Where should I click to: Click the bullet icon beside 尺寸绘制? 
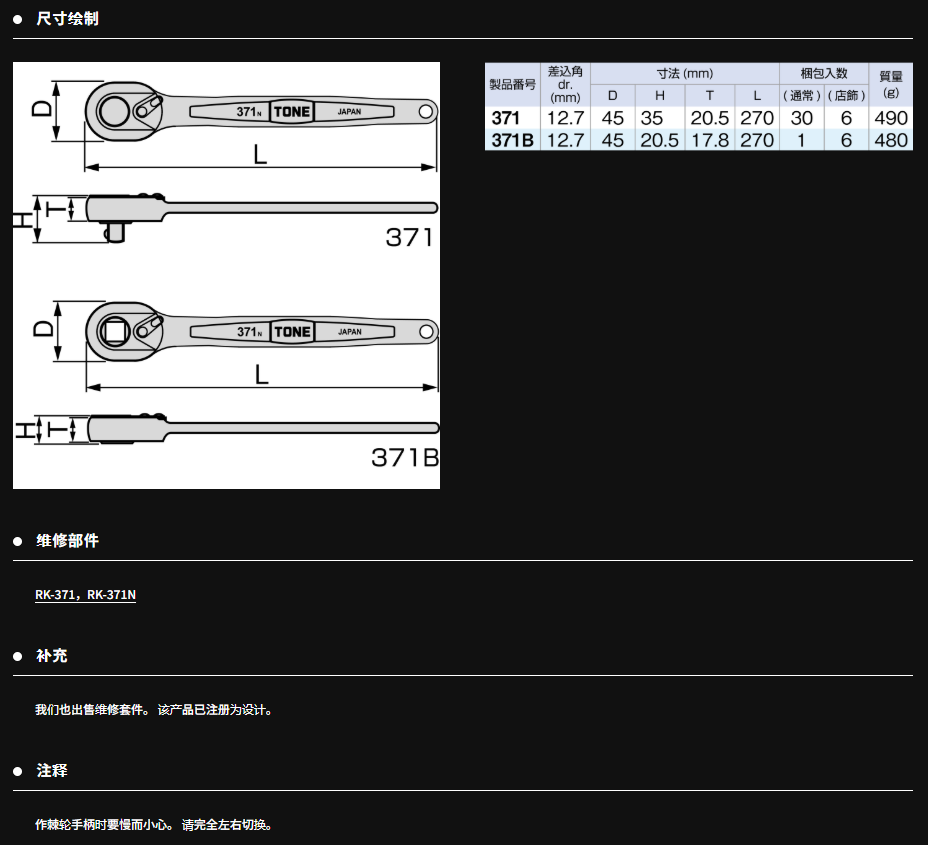17,19
